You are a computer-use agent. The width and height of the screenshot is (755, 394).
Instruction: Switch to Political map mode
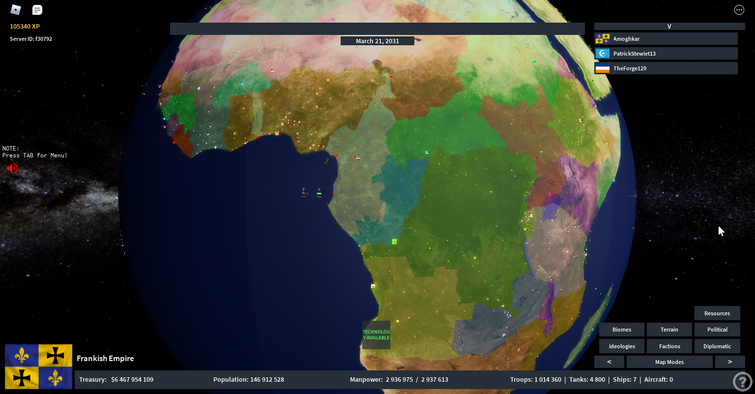click(x=717, y=329)
